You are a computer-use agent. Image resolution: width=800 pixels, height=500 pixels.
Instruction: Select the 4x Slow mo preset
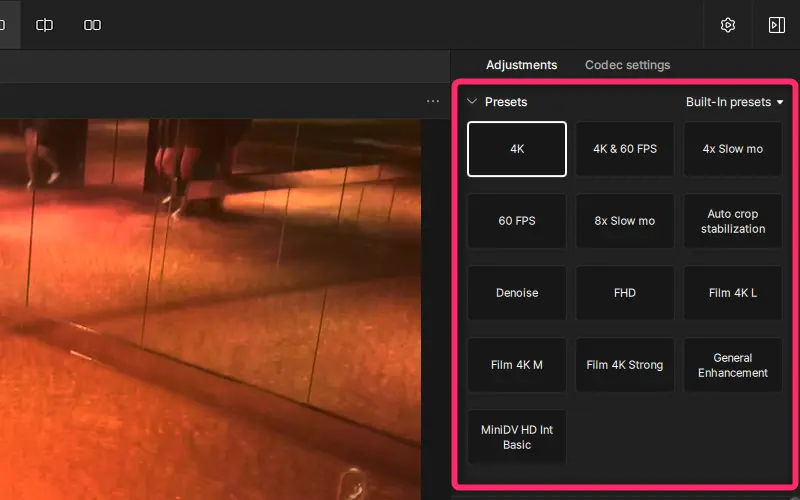tap(733, 149)
